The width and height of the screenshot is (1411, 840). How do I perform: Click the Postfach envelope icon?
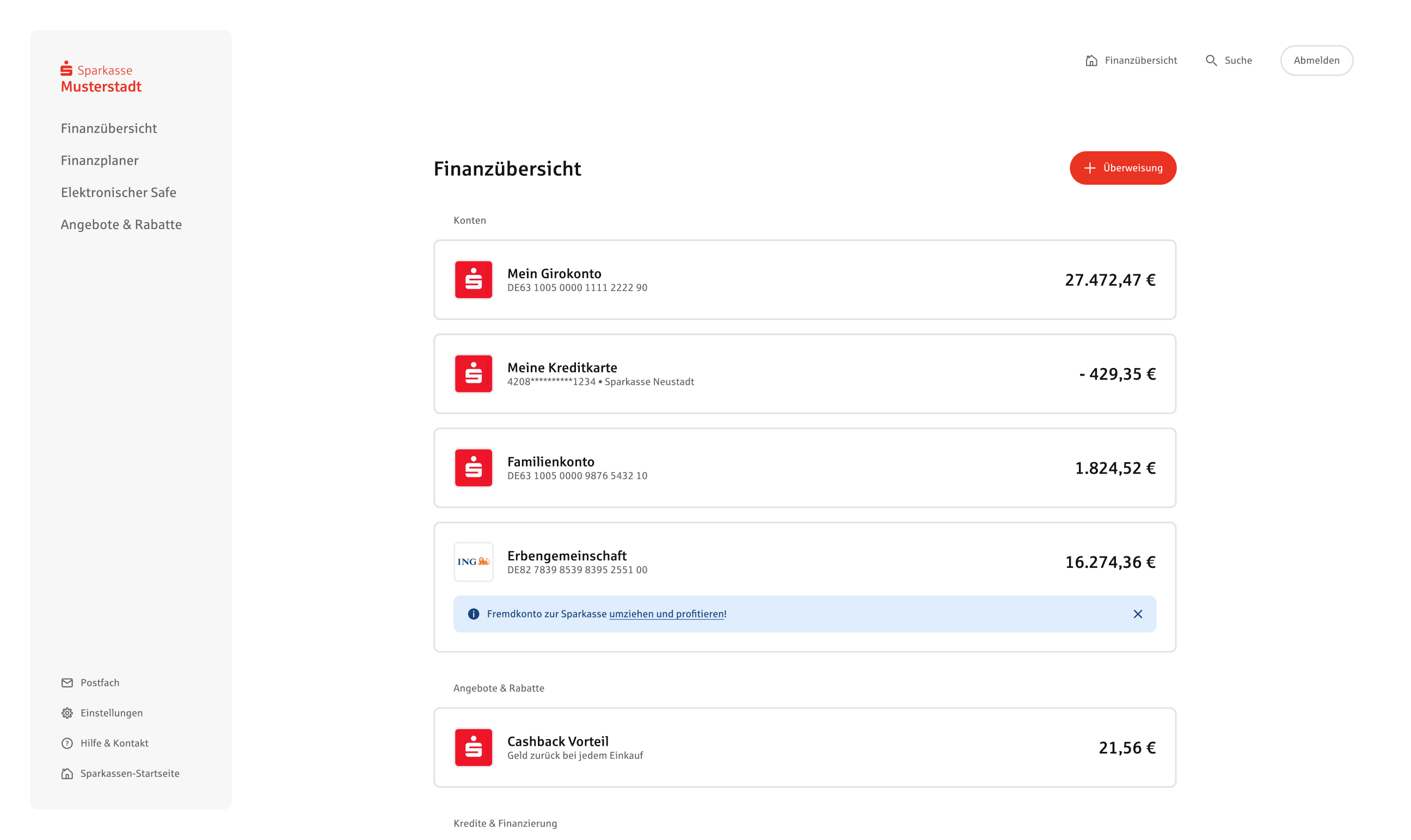coord(67,683)
